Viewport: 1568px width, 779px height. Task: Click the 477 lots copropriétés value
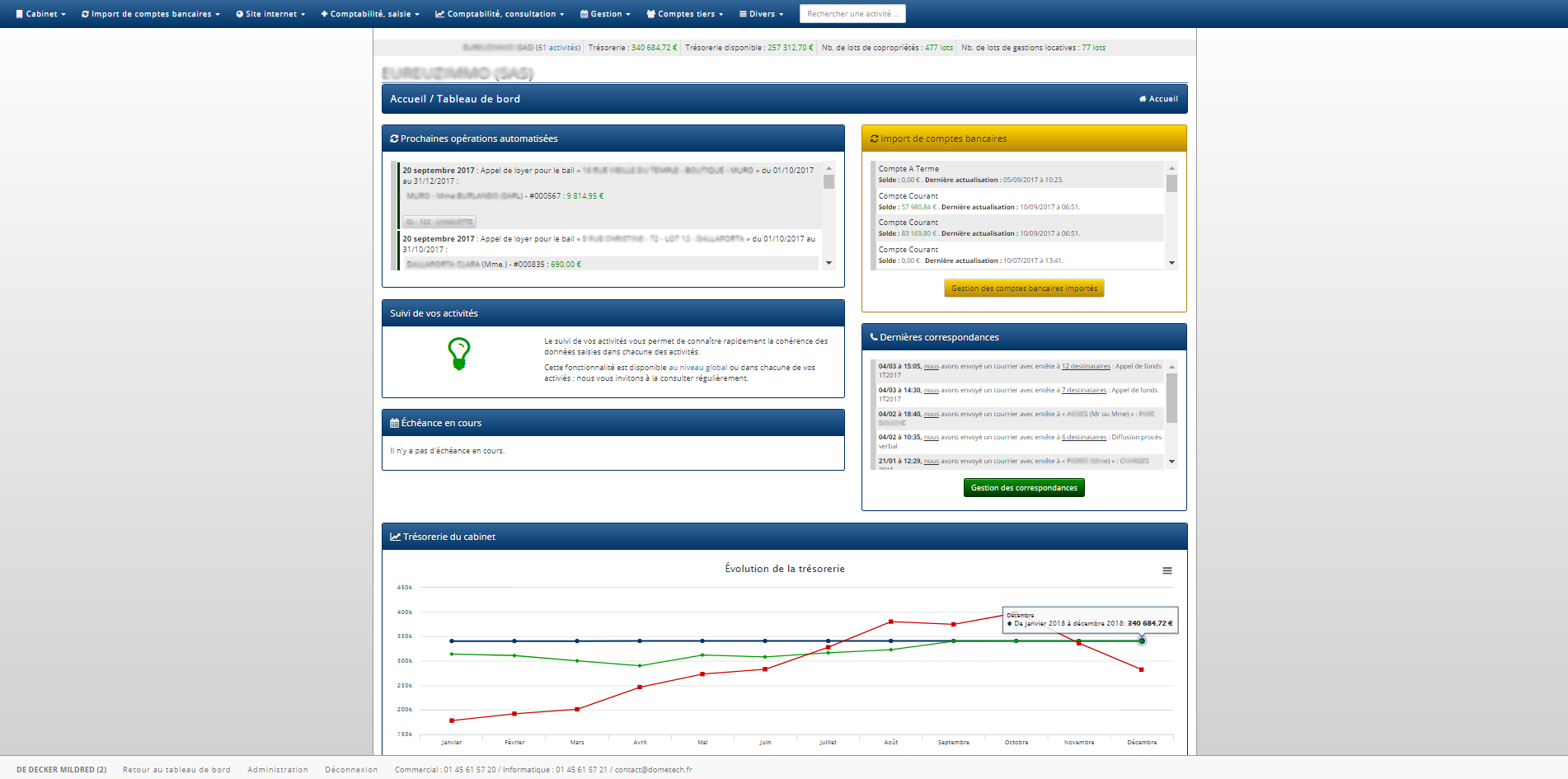pyautogui.click(x=939, y=48)
